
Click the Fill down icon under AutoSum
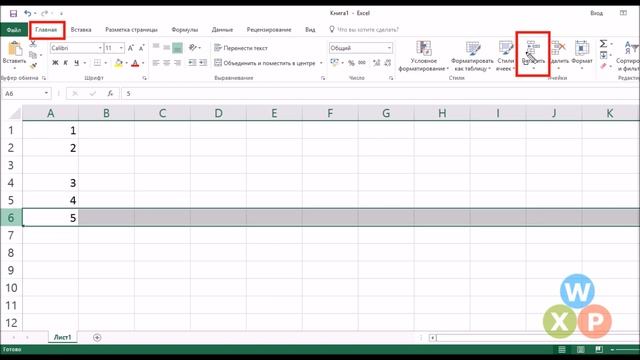[604, 55]
